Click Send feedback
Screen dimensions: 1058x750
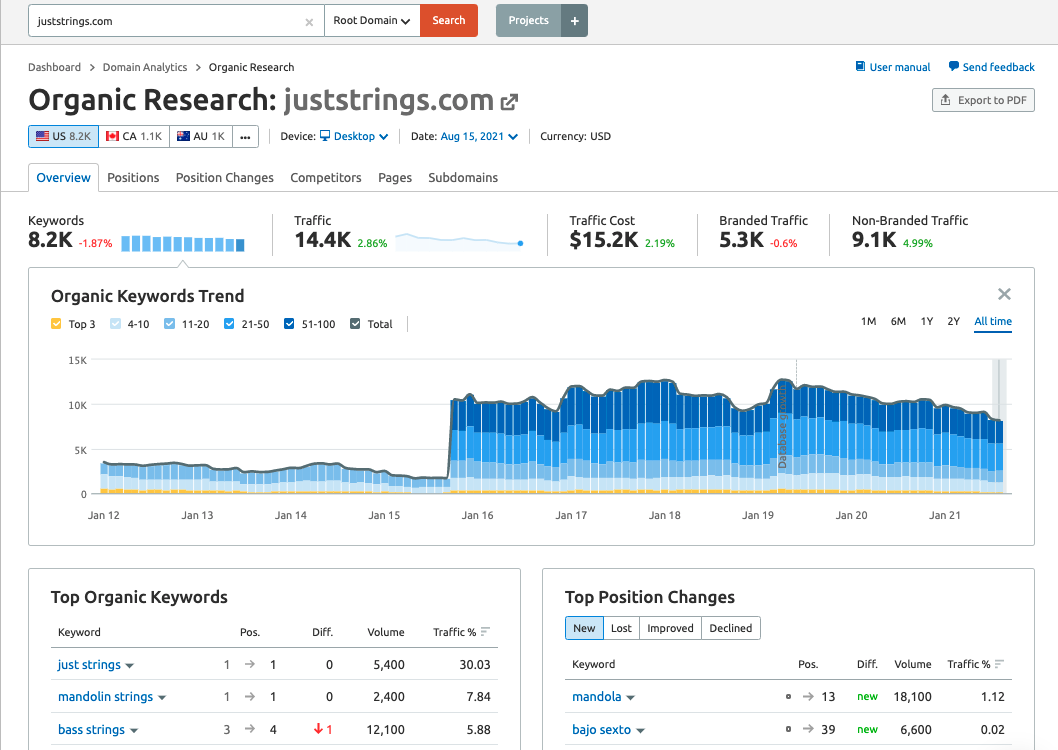click(991, 67)
